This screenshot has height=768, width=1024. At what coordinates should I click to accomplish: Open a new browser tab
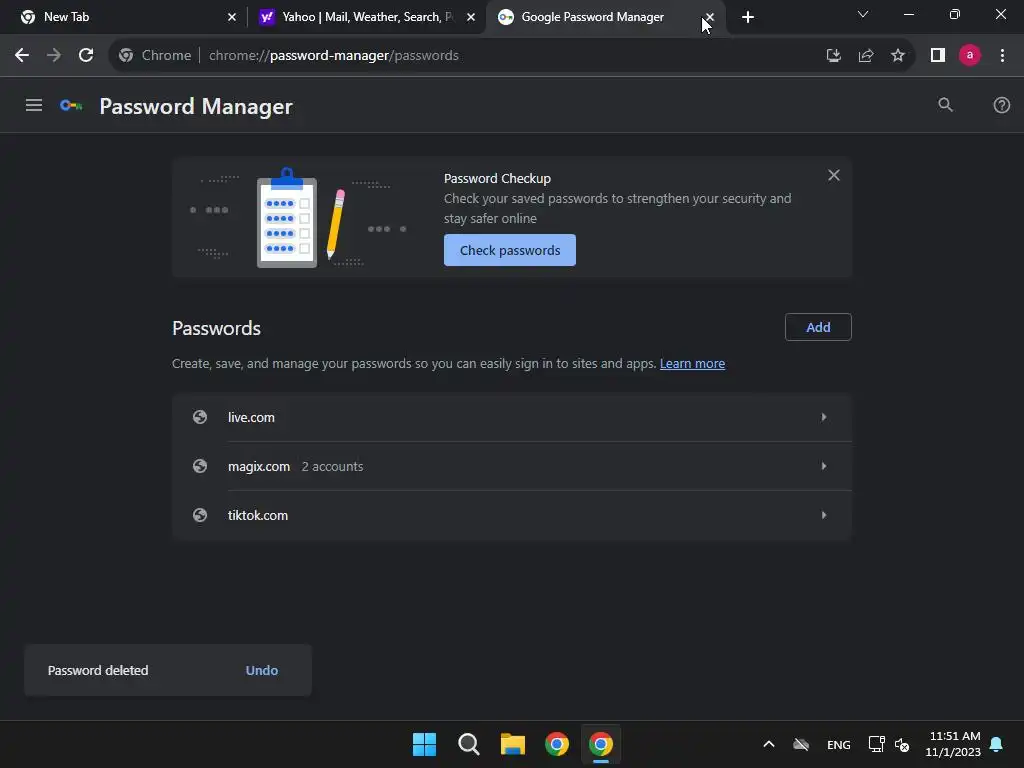(748, 17)
